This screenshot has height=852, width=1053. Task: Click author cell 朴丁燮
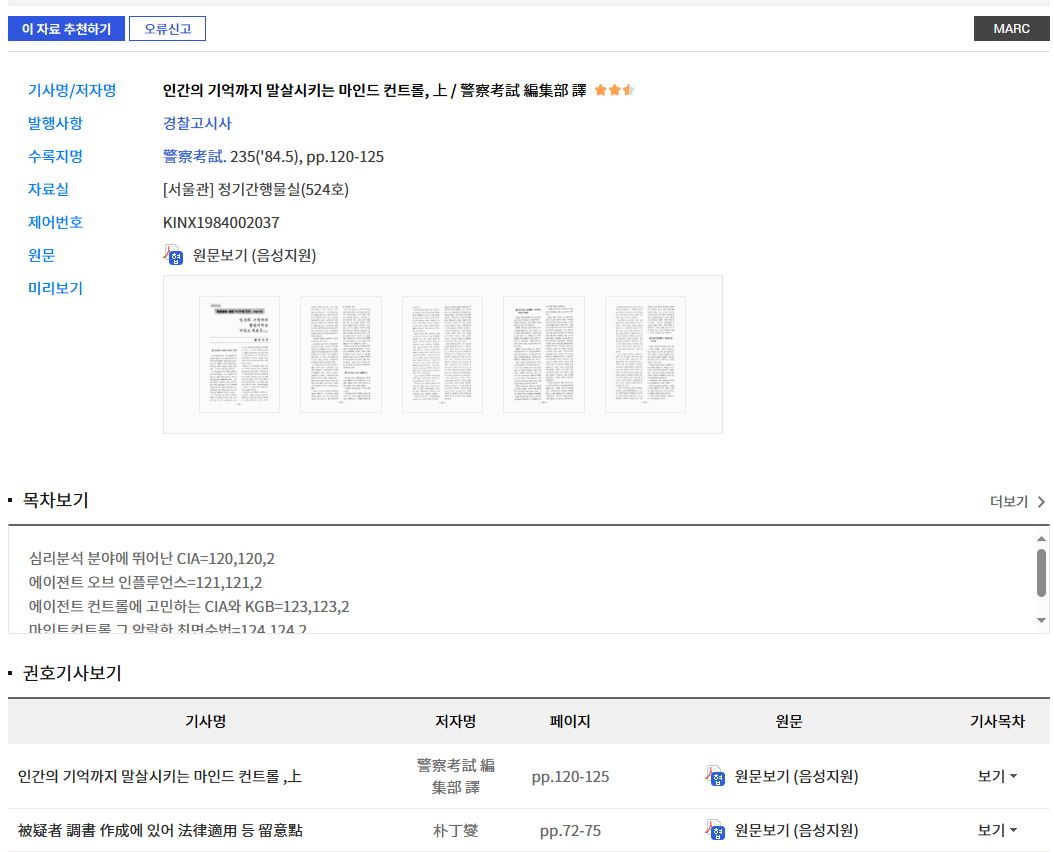[455, 831]
